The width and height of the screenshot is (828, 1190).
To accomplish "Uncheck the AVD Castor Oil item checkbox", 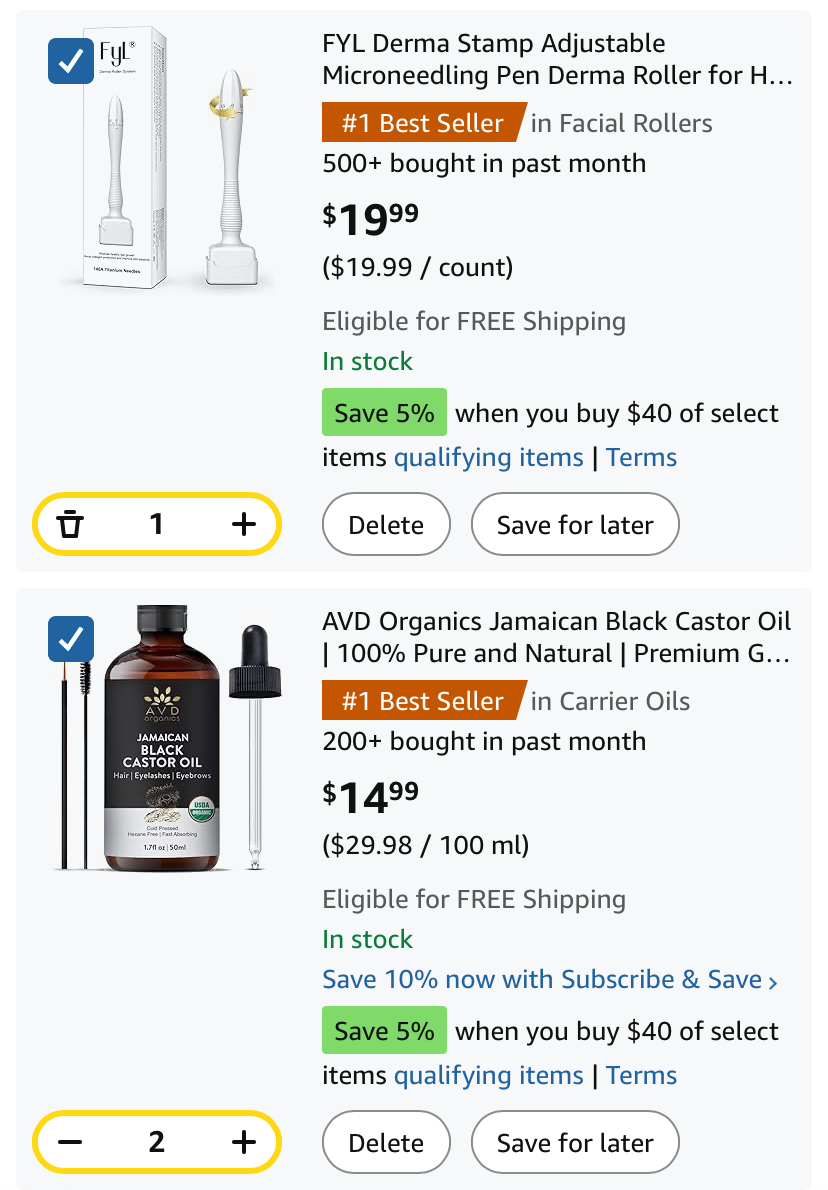I will point(71,639).
